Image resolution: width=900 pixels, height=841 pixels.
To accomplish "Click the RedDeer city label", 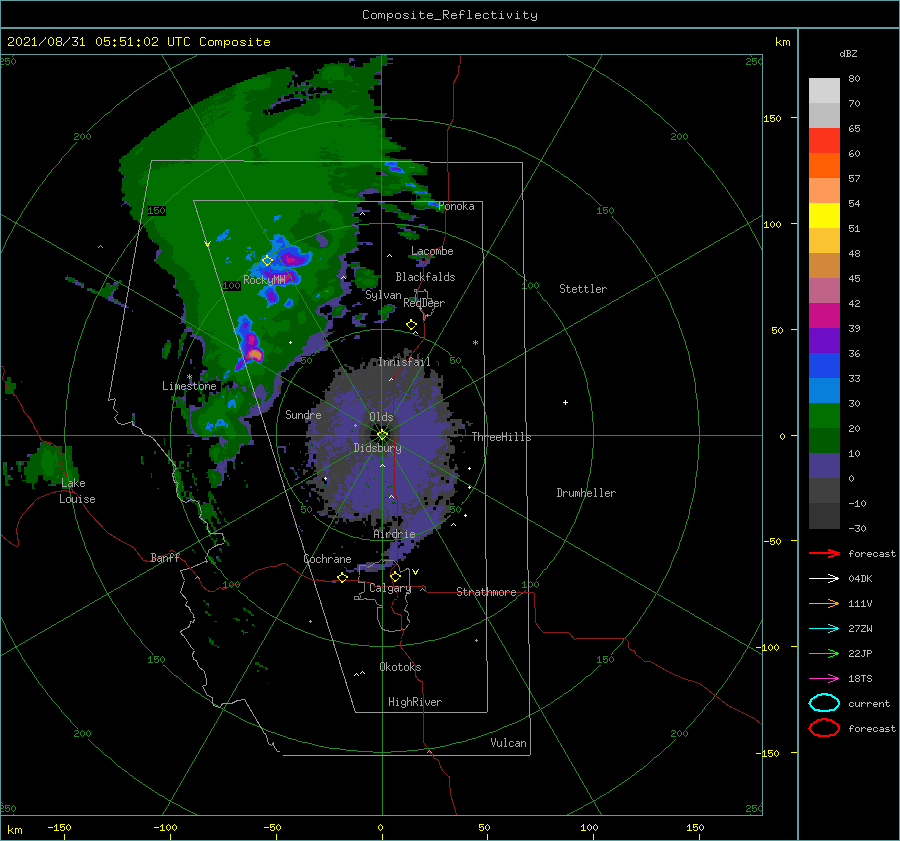I will [424, 303].
